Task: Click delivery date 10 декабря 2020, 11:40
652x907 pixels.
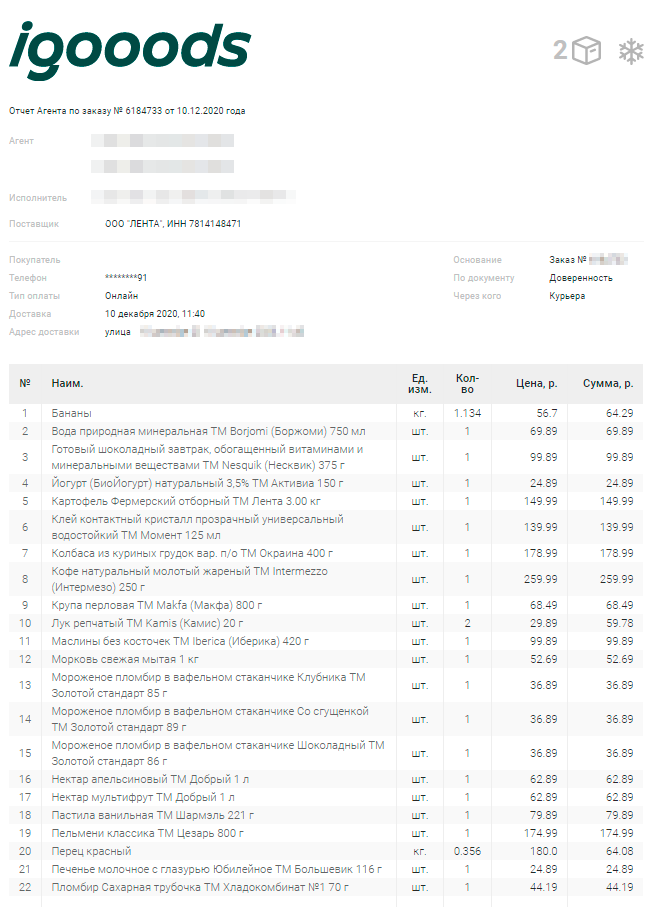Action: click(154, 314)
